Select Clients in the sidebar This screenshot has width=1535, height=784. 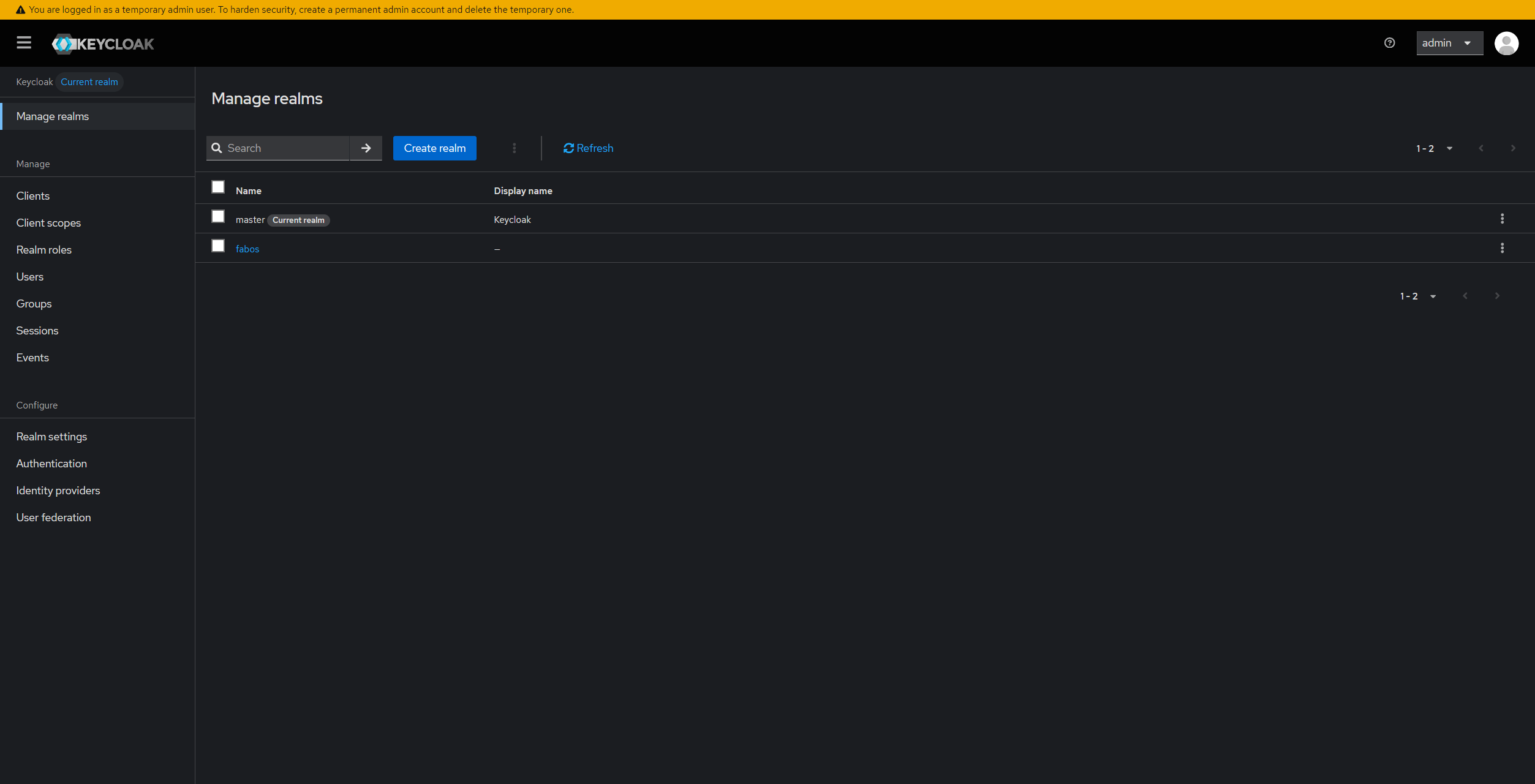tap(32, 195)
